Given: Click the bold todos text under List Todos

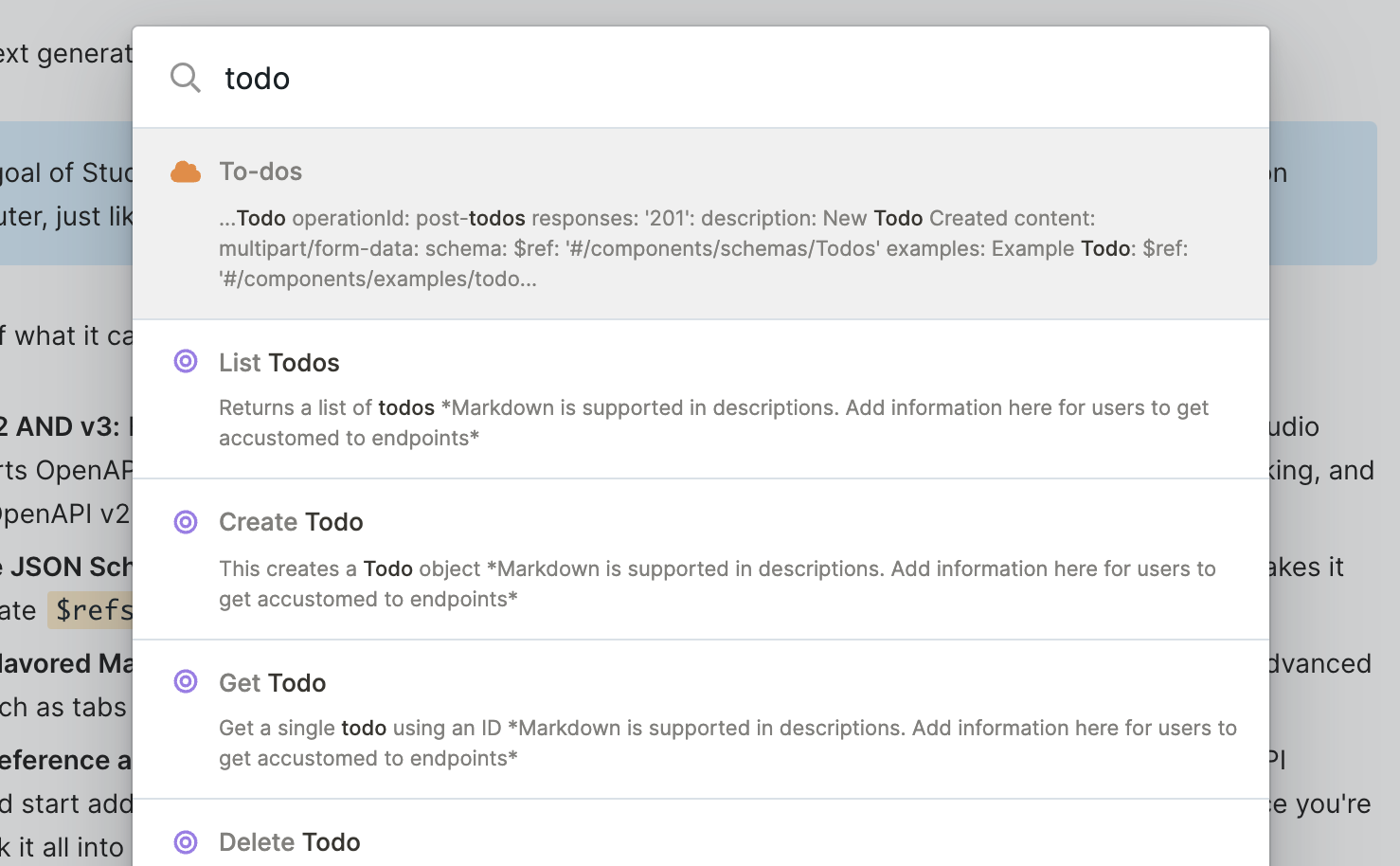Looking at the screenshot, I should [x=407, y=407].
